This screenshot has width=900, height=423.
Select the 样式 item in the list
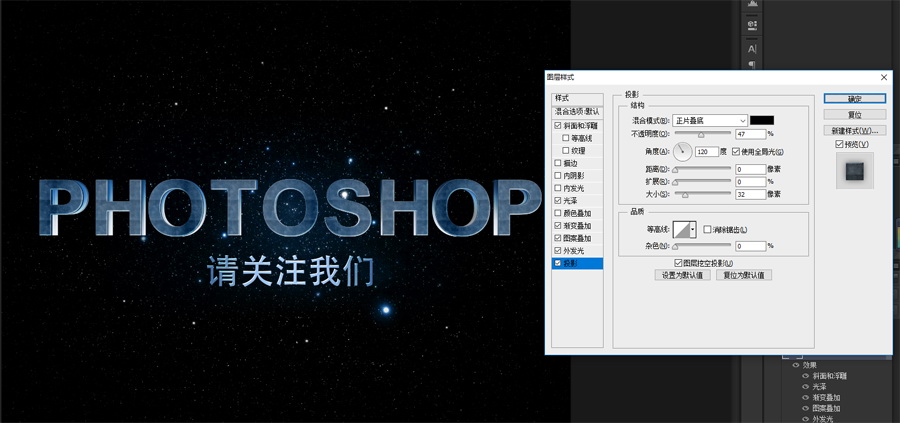(577, 99)
